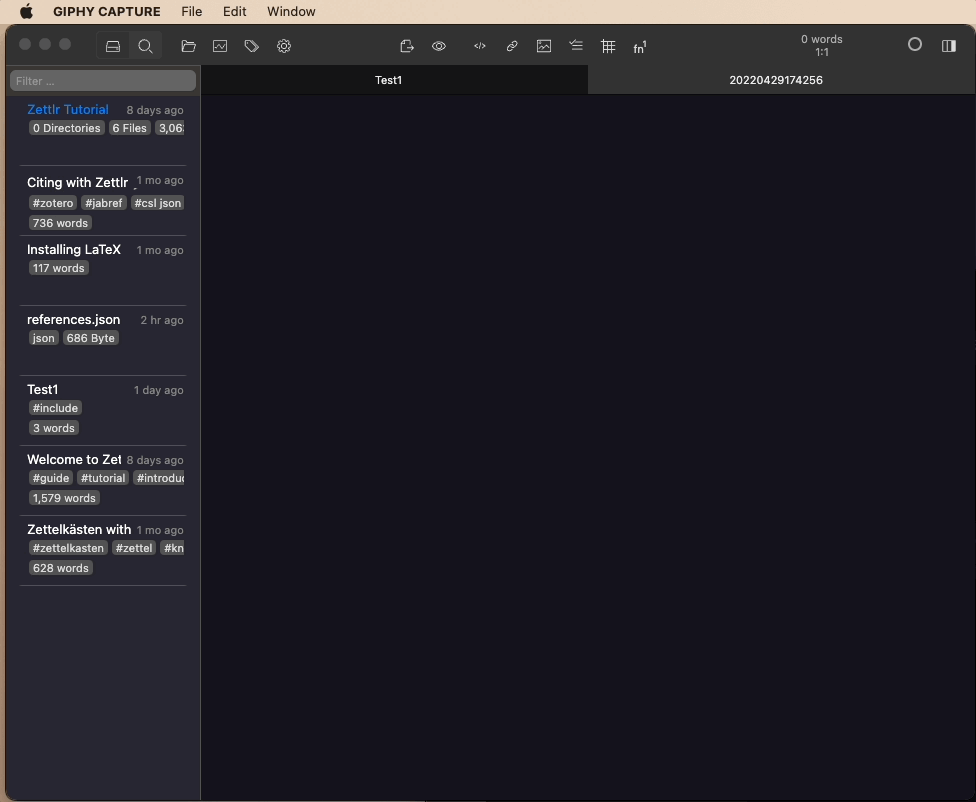Click the open workspace folder icon
This screenshot has height=802, width=976.
click(x=187, y=46)
